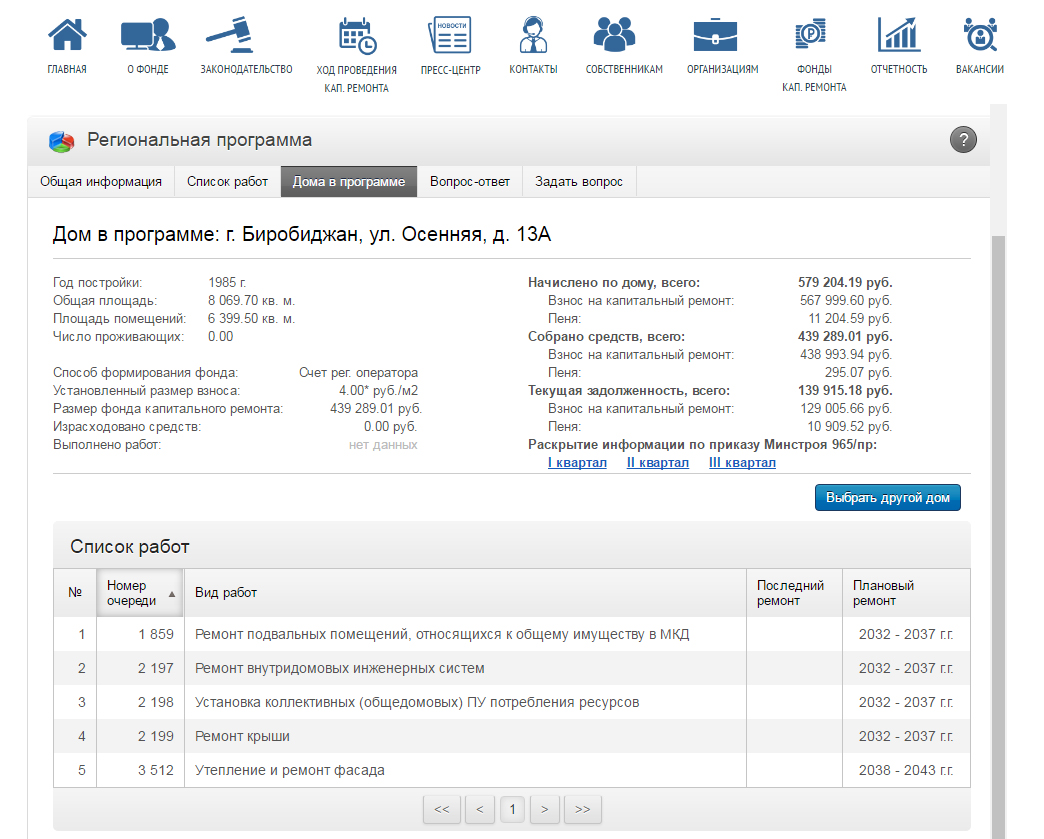Screen dimensions: 1044x839
Task: Click the question mark help icon
Action: coord(963,140)
